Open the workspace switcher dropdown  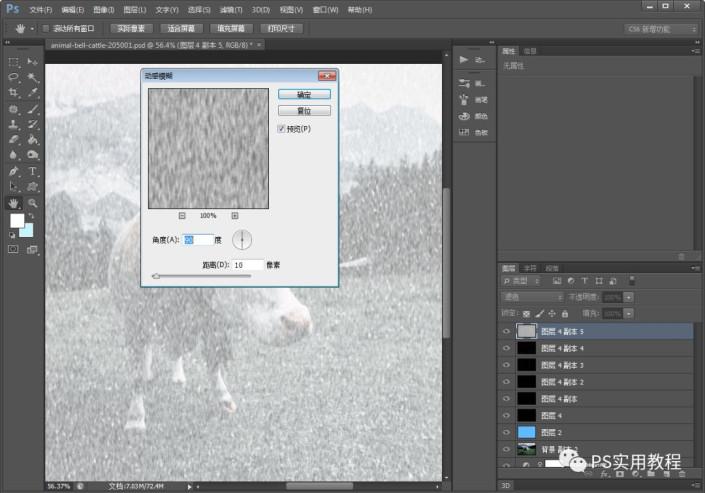pos(660,29)
